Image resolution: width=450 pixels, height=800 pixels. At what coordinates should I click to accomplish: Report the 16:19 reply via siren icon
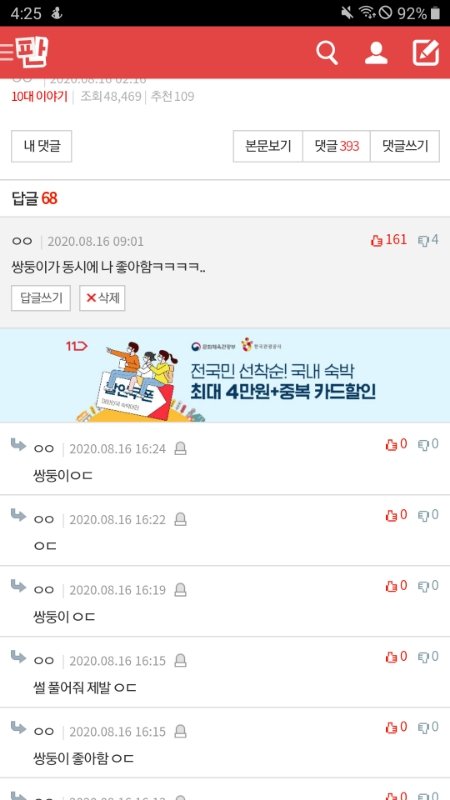(x=180, y=590)
